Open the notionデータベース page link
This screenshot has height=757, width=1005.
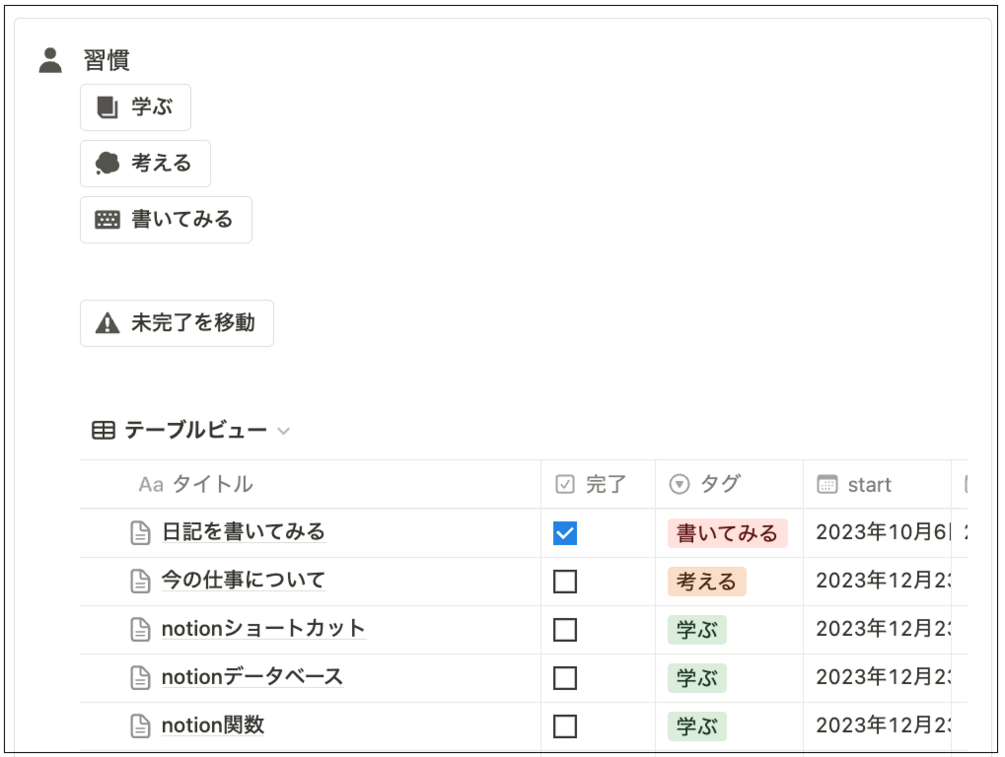tap(252, 677)
